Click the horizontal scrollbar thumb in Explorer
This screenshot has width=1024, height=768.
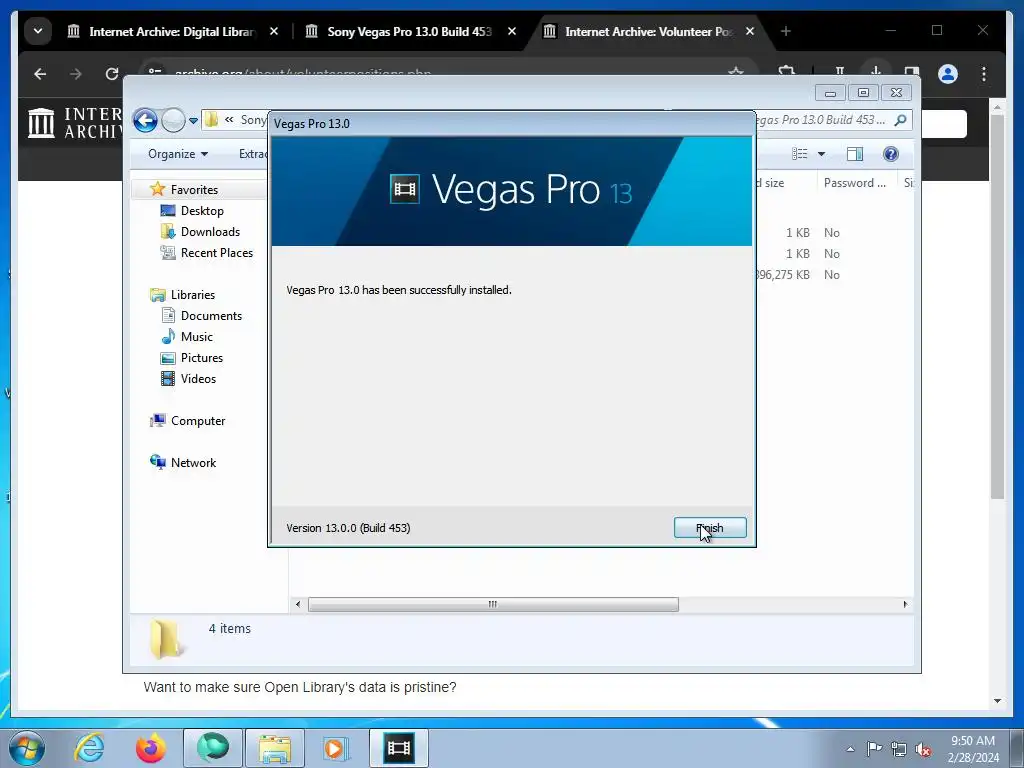click(x=493, y=604)
